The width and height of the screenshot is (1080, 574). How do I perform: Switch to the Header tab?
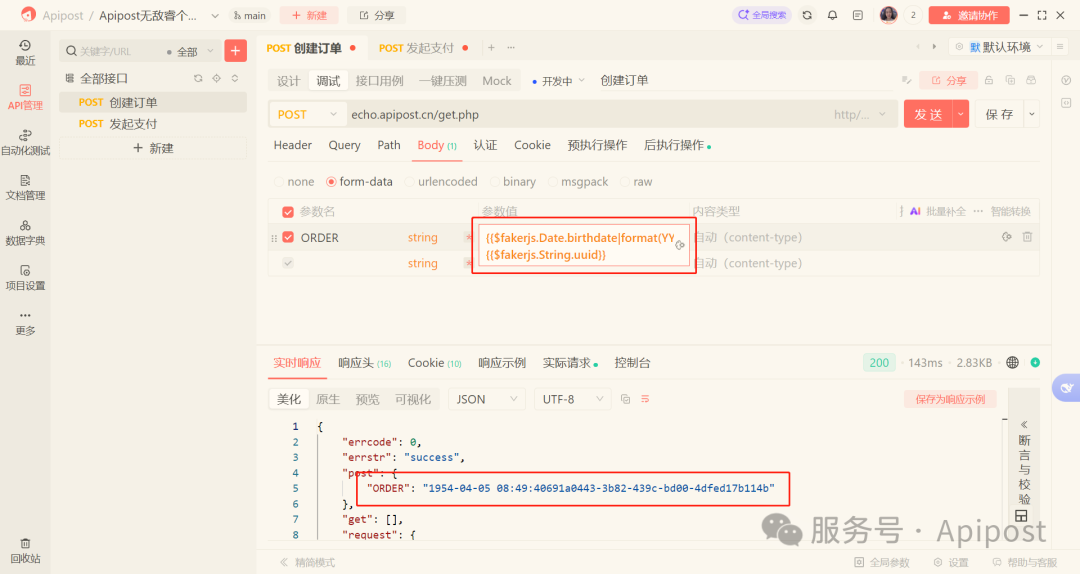(x=293, y=145)
